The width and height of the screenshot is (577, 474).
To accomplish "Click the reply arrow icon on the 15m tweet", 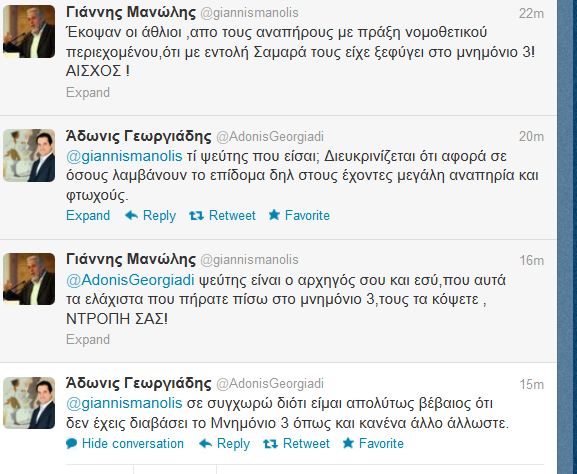I will point(205,444).
